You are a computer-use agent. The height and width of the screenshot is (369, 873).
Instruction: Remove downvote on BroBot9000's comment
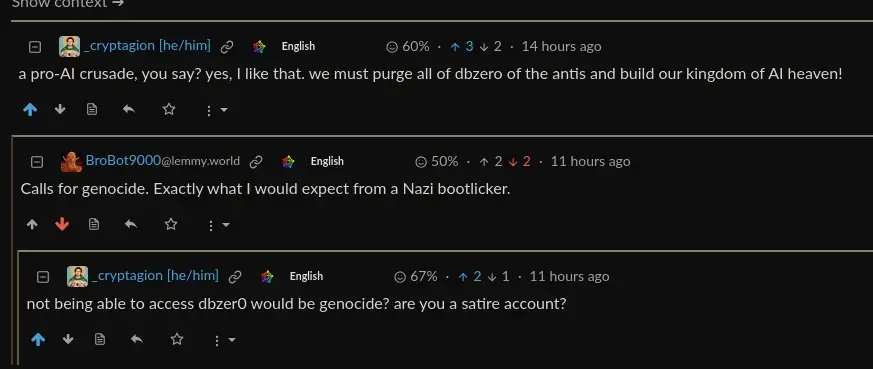[x=62, y=224]
